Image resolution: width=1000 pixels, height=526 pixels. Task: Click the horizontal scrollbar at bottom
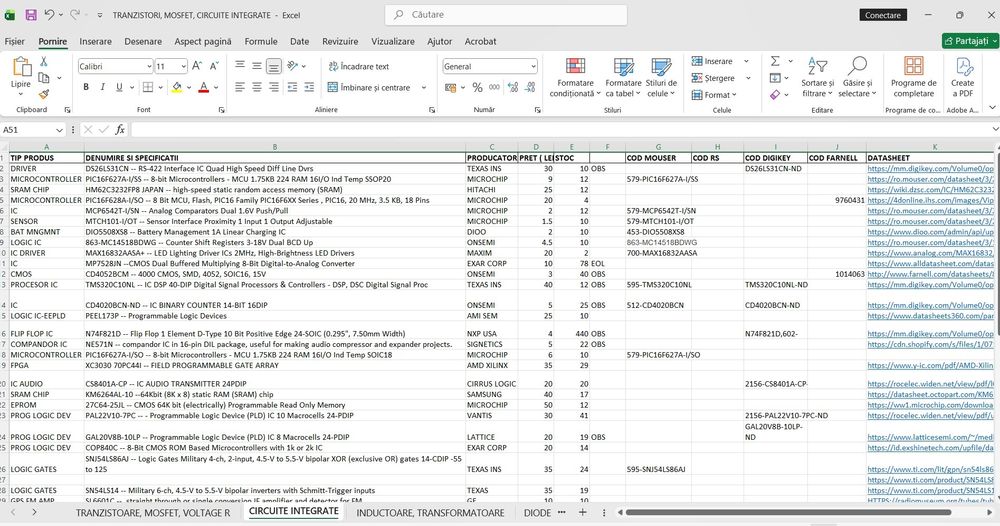coord(789,512)
